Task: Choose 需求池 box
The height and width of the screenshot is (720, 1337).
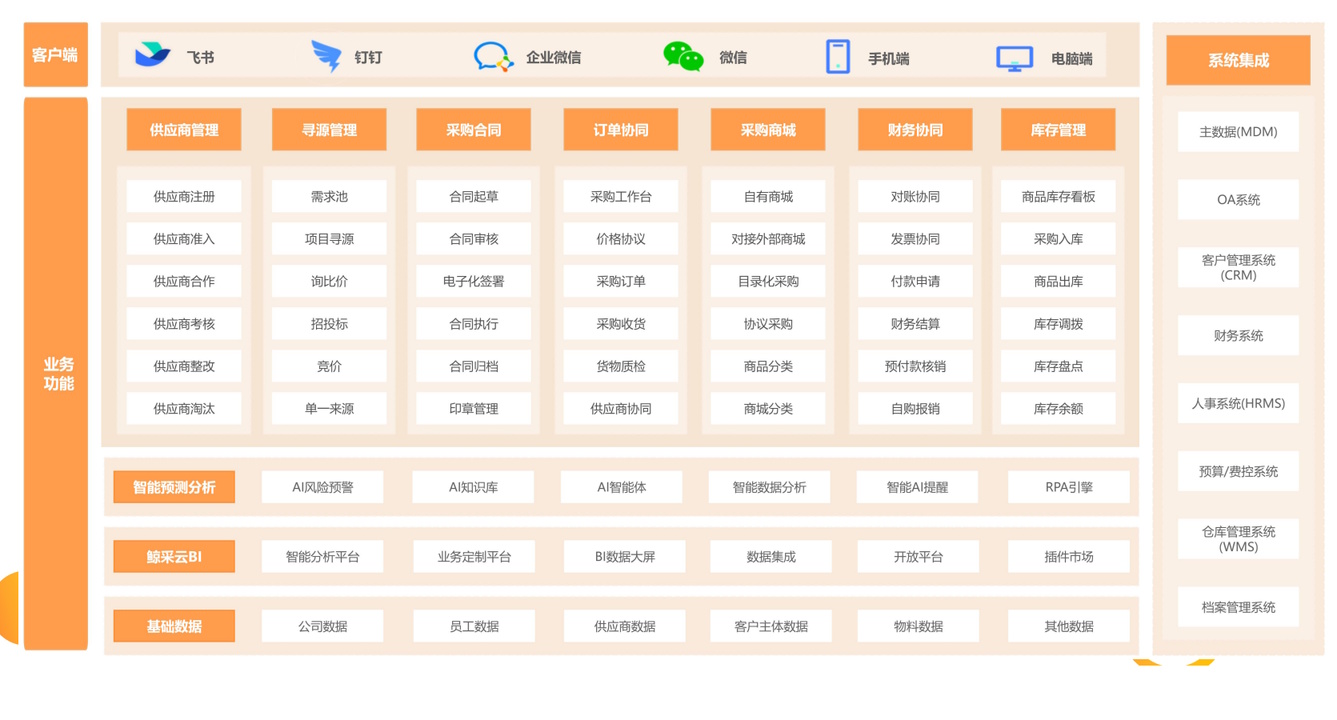Action: point(329,197)
